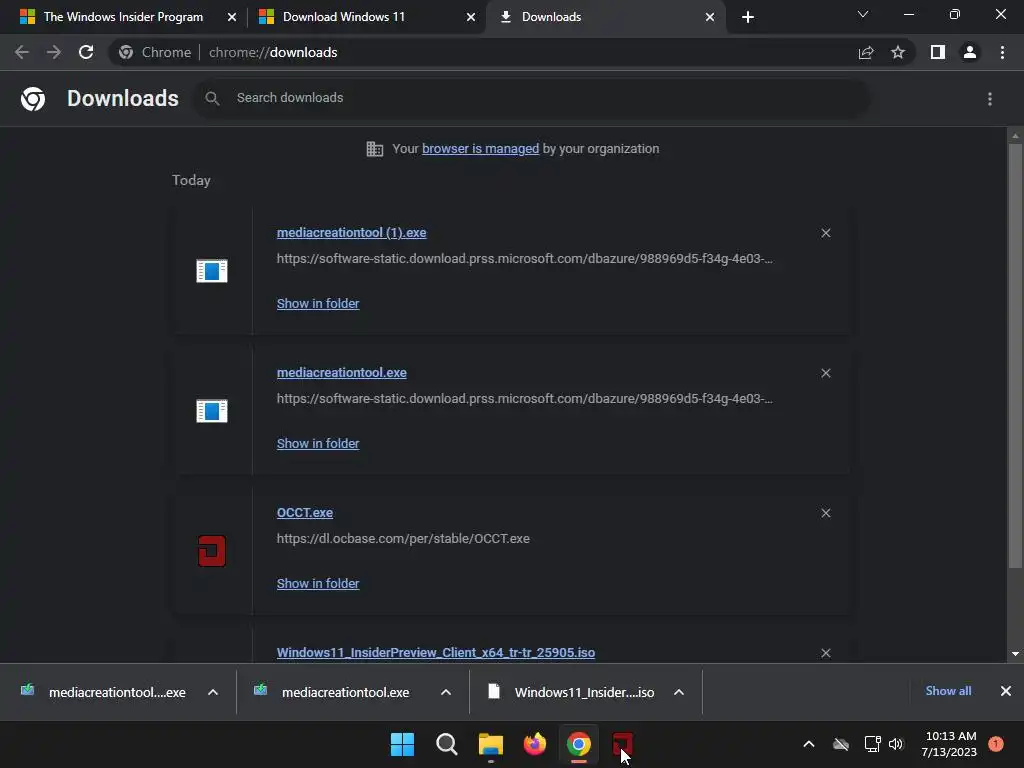Viewport: 1024px width, 768px height.
Task: Click the downloads page vertical scrollbar
Action: [1015, 356]
